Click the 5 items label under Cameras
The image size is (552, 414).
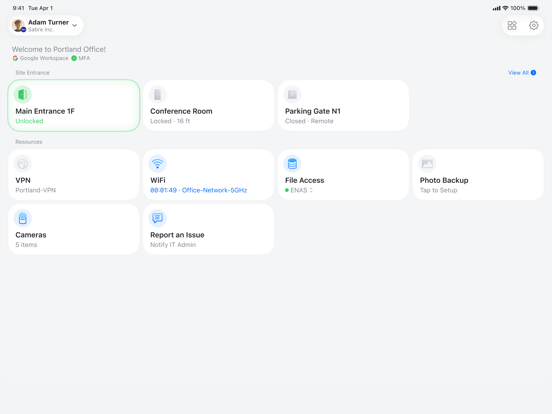(x=26, y=245)
